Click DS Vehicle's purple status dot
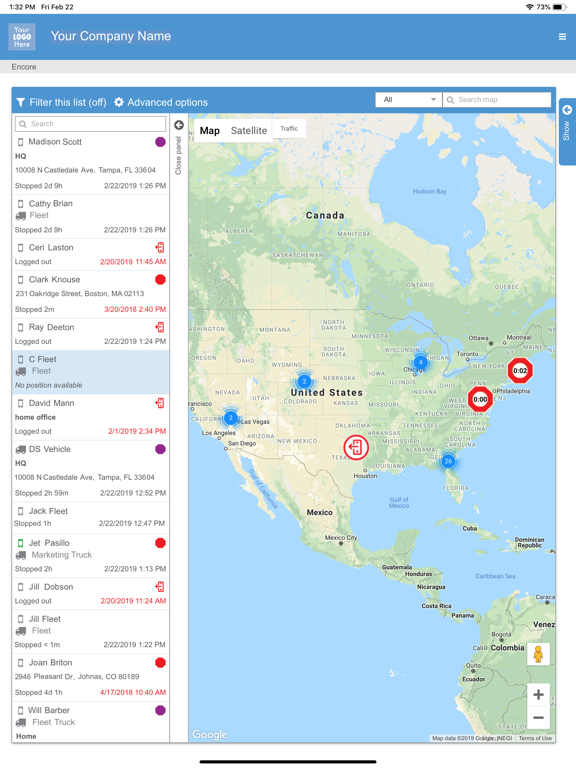The image size is (576, 768). click(x=160, y=449)
